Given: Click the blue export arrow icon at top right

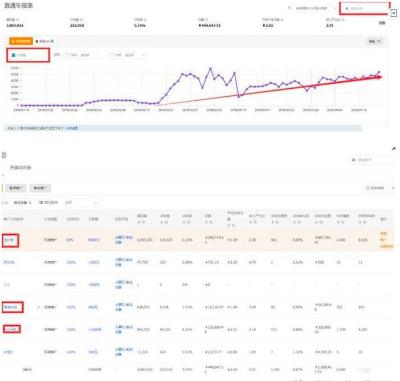Looking at the screenshot, I should click(393, 13).
